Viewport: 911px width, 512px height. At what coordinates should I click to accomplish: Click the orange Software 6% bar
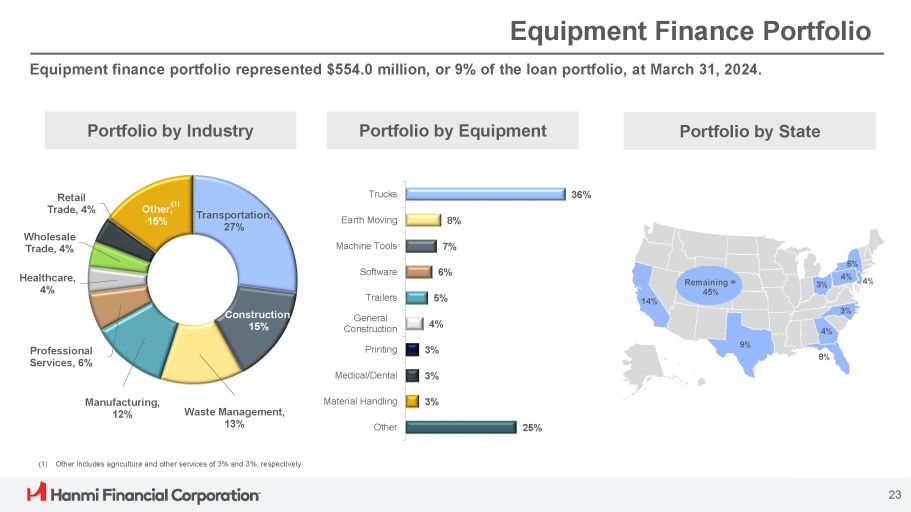418,272
